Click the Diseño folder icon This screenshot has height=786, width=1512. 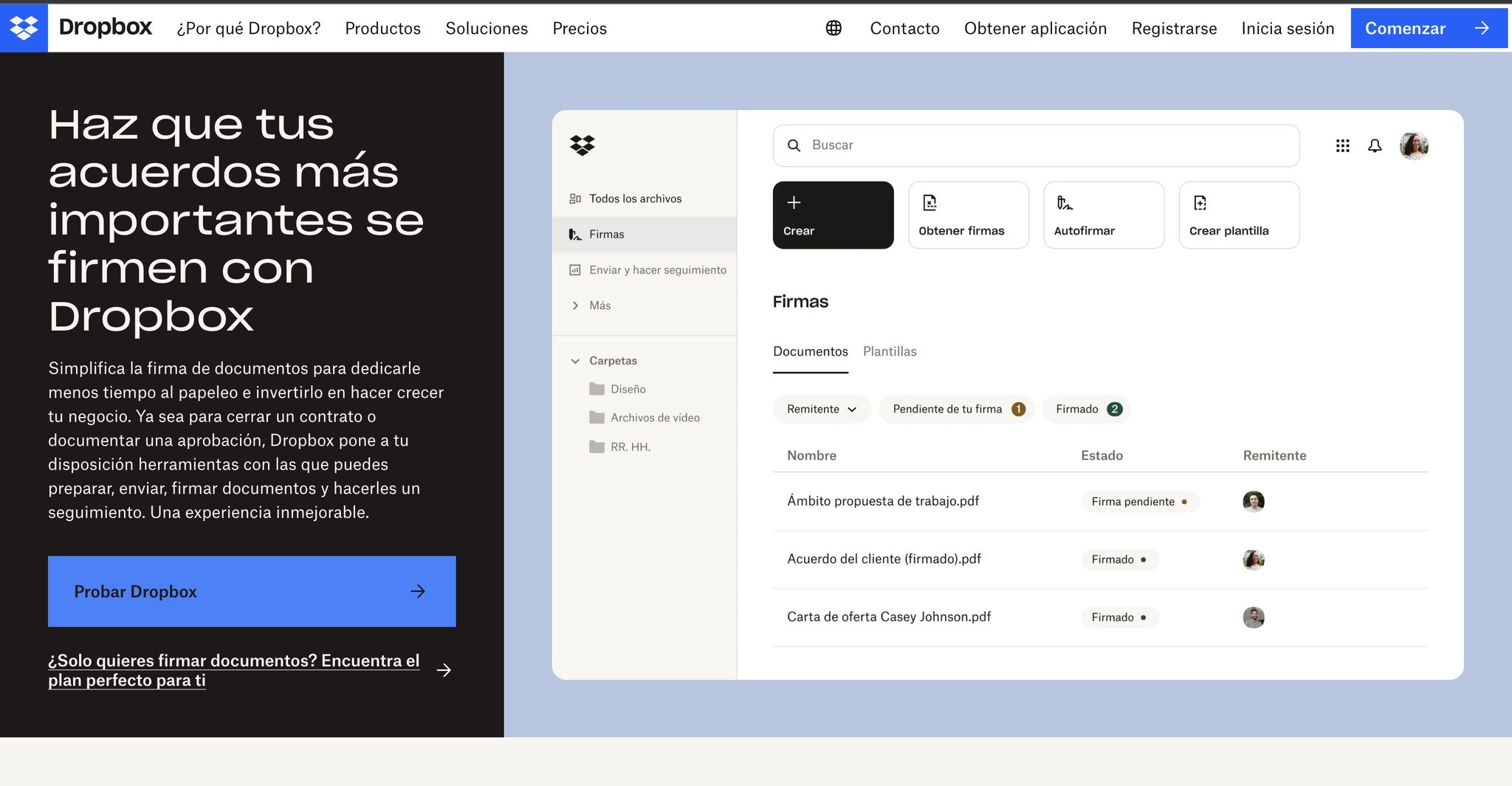click(597, 389)
